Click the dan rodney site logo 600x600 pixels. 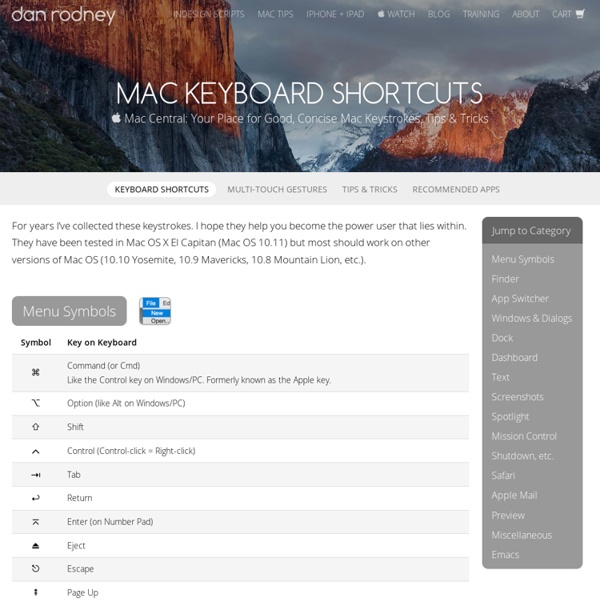pyautogui.click(x=64, y=15)
